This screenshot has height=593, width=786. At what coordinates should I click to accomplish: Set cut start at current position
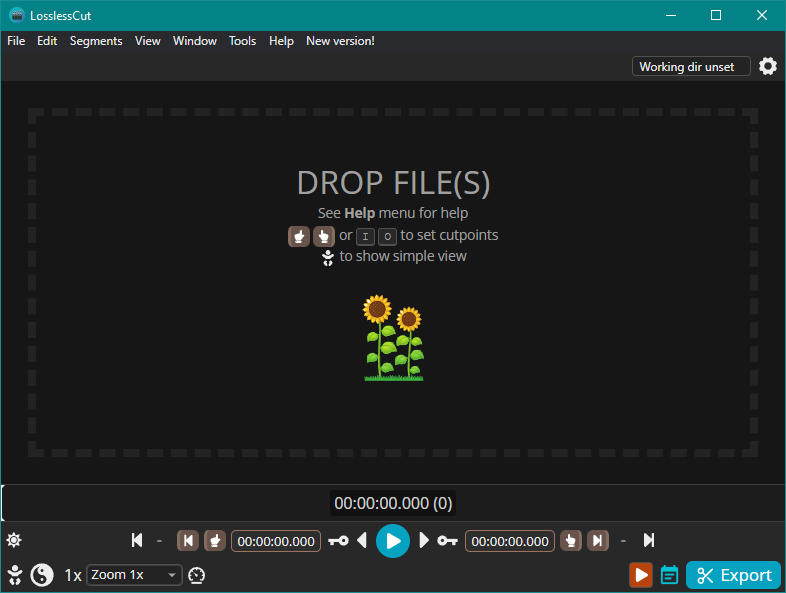(215, 541)
